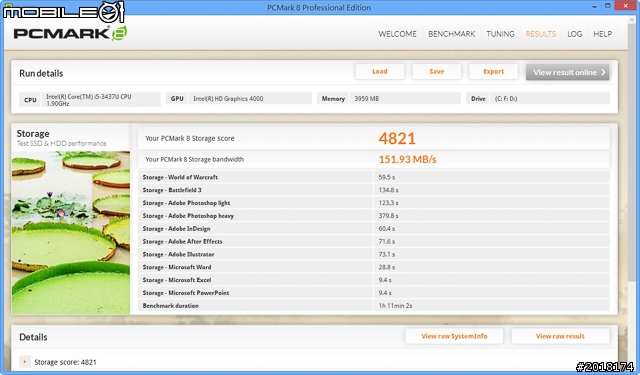
Task: Open the WELCOME tab
Action: point(397,34)
